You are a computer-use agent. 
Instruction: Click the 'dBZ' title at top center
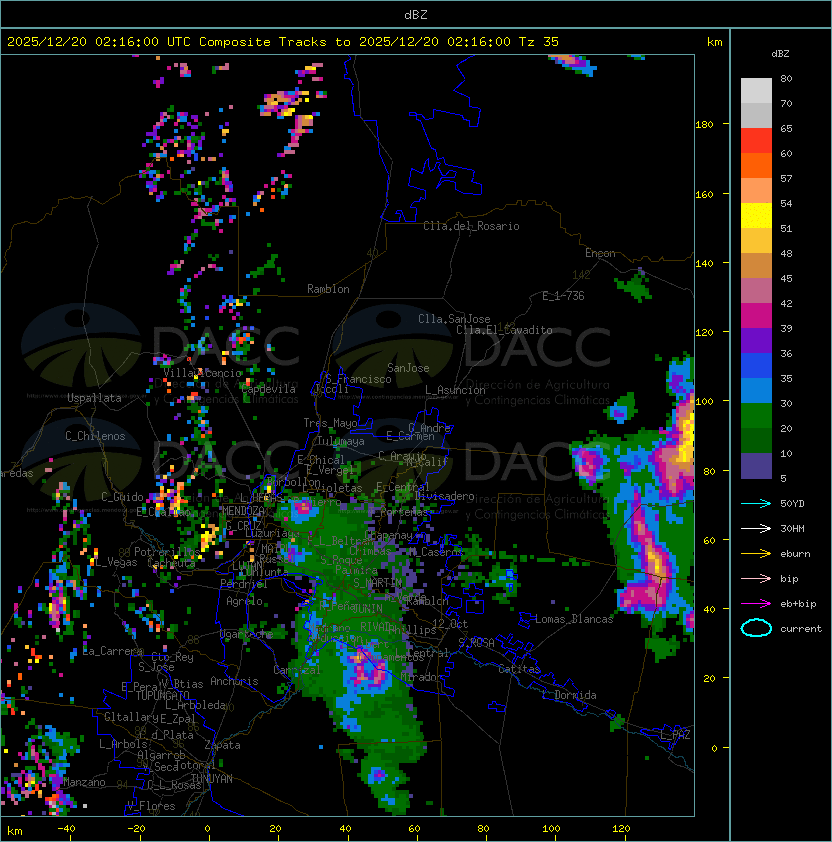coord(416,15)
